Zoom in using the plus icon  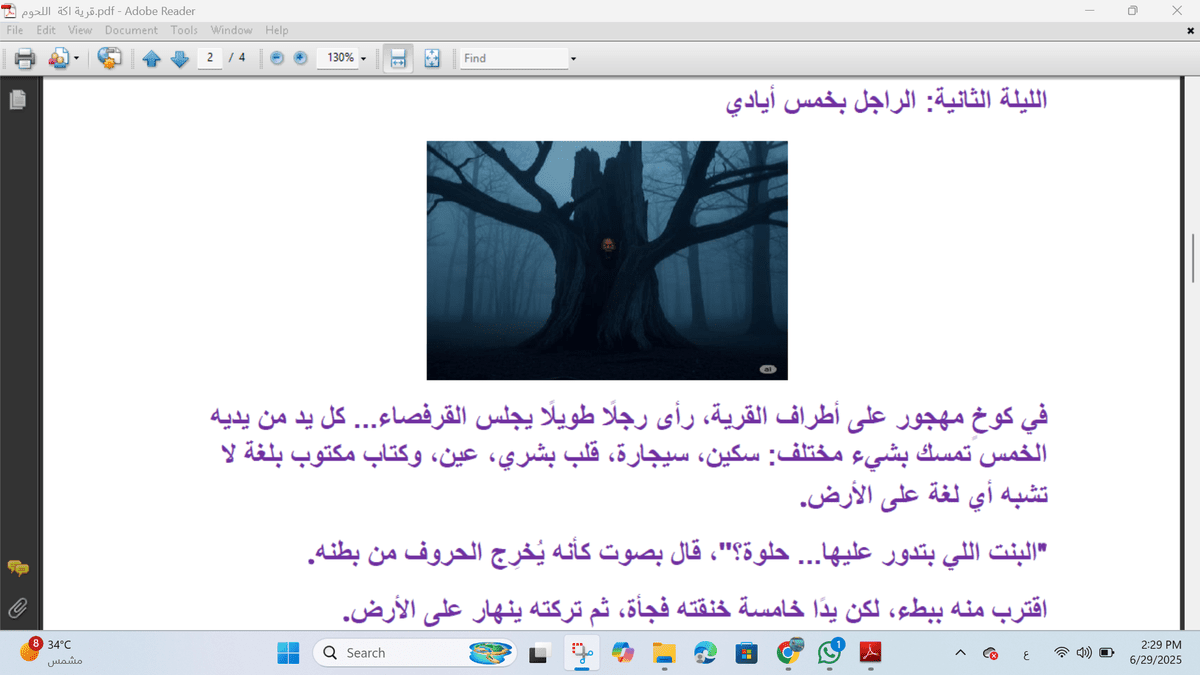tap(299, 58)
